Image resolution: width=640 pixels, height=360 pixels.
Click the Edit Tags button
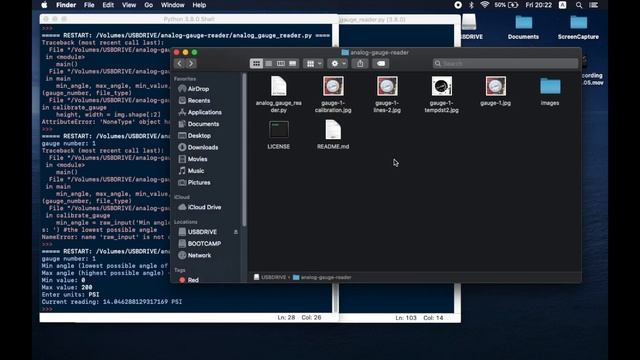381,63
